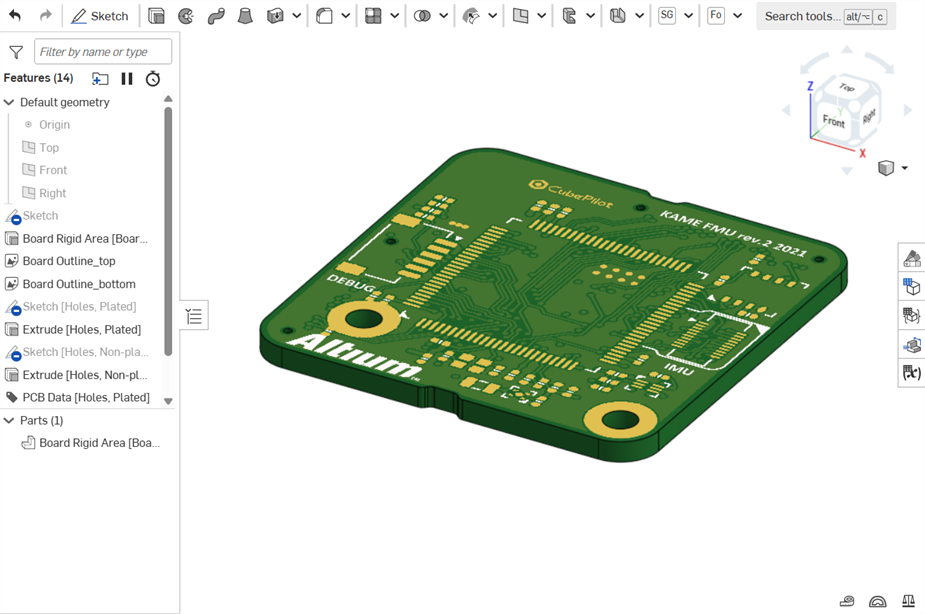
Task: Add a new folder in Features
Action: pyautogui.click(x=100, y=78)
